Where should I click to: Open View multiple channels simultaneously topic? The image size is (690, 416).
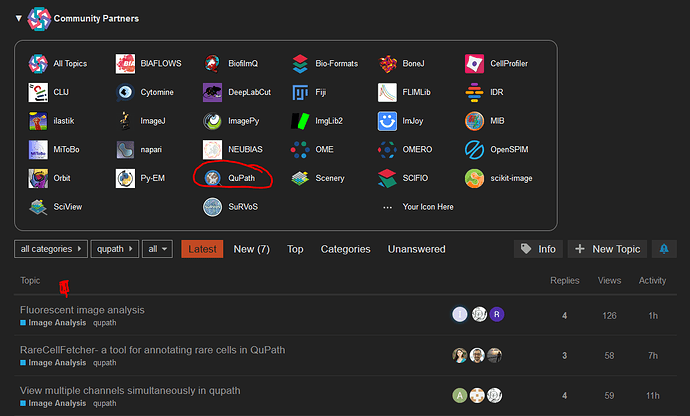(130, 390)
